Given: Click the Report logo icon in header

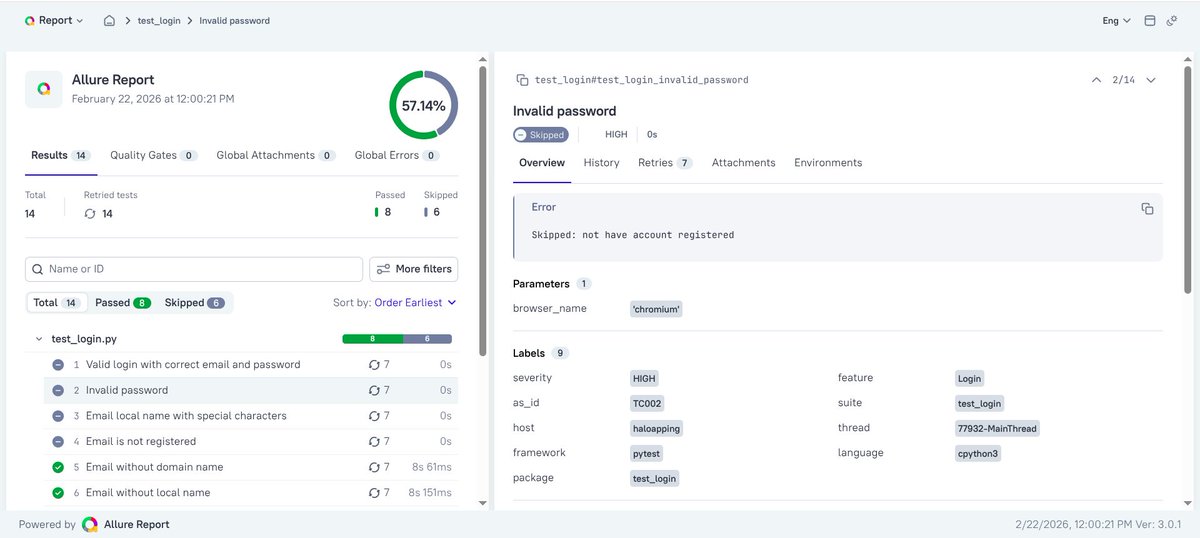Looking at the screenshot, I should click(30, 20).
